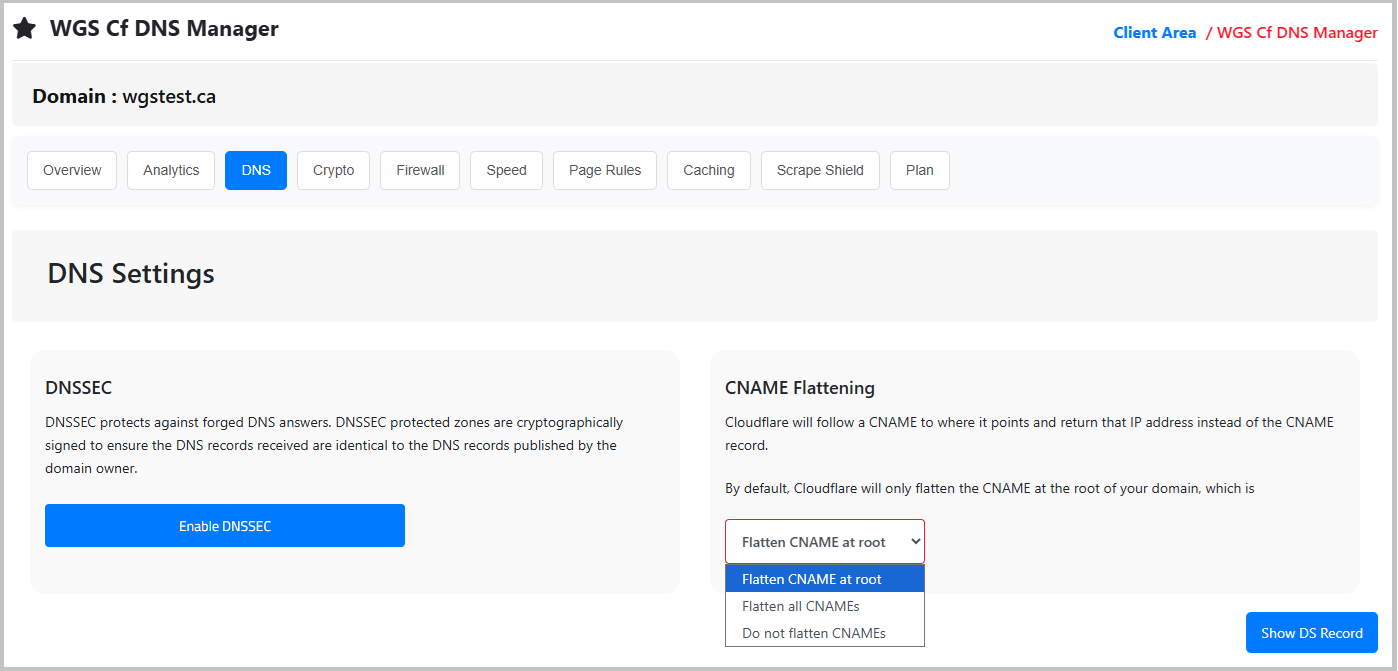Collapse the CNAME flattening dropdown

[x=824, y=542]
